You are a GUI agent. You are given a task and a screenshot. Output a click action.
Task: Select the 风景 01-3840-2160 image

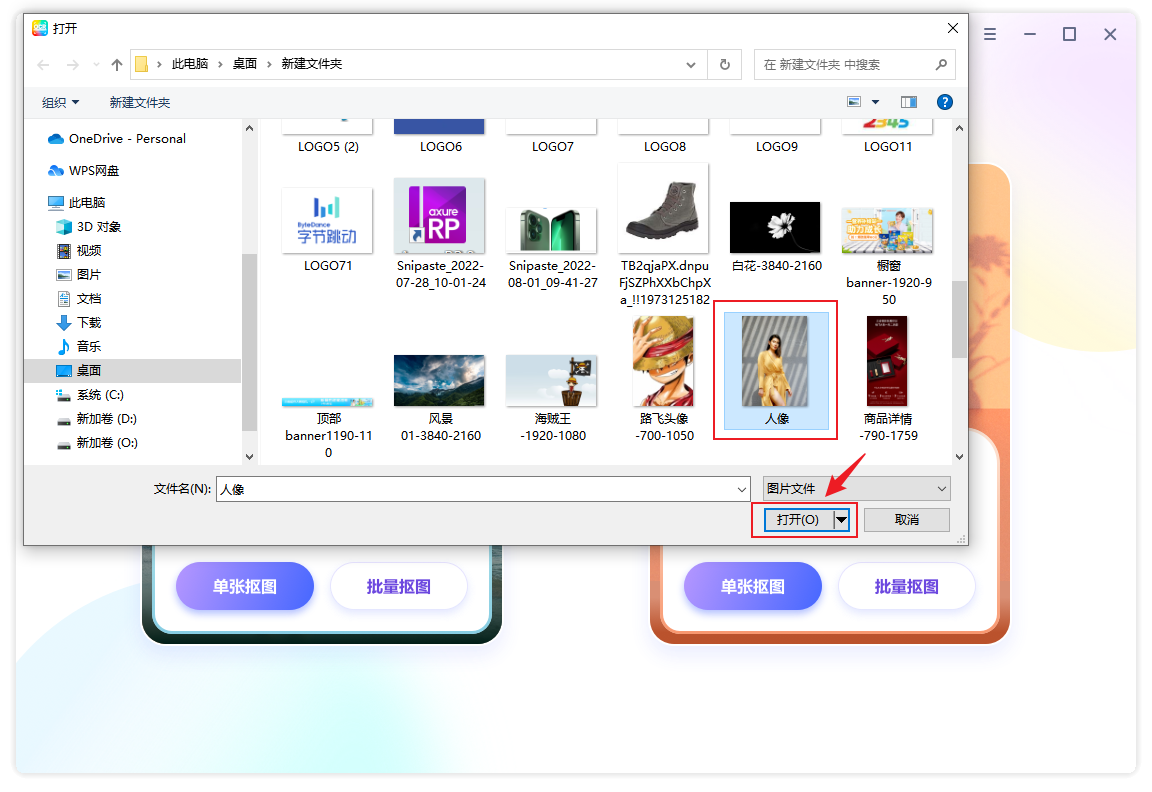coord(441,399)
